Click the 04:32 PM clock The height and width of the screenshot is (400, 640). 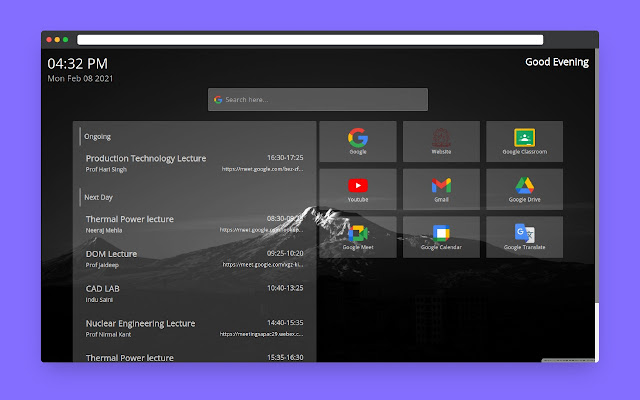(x=78, y=64)
